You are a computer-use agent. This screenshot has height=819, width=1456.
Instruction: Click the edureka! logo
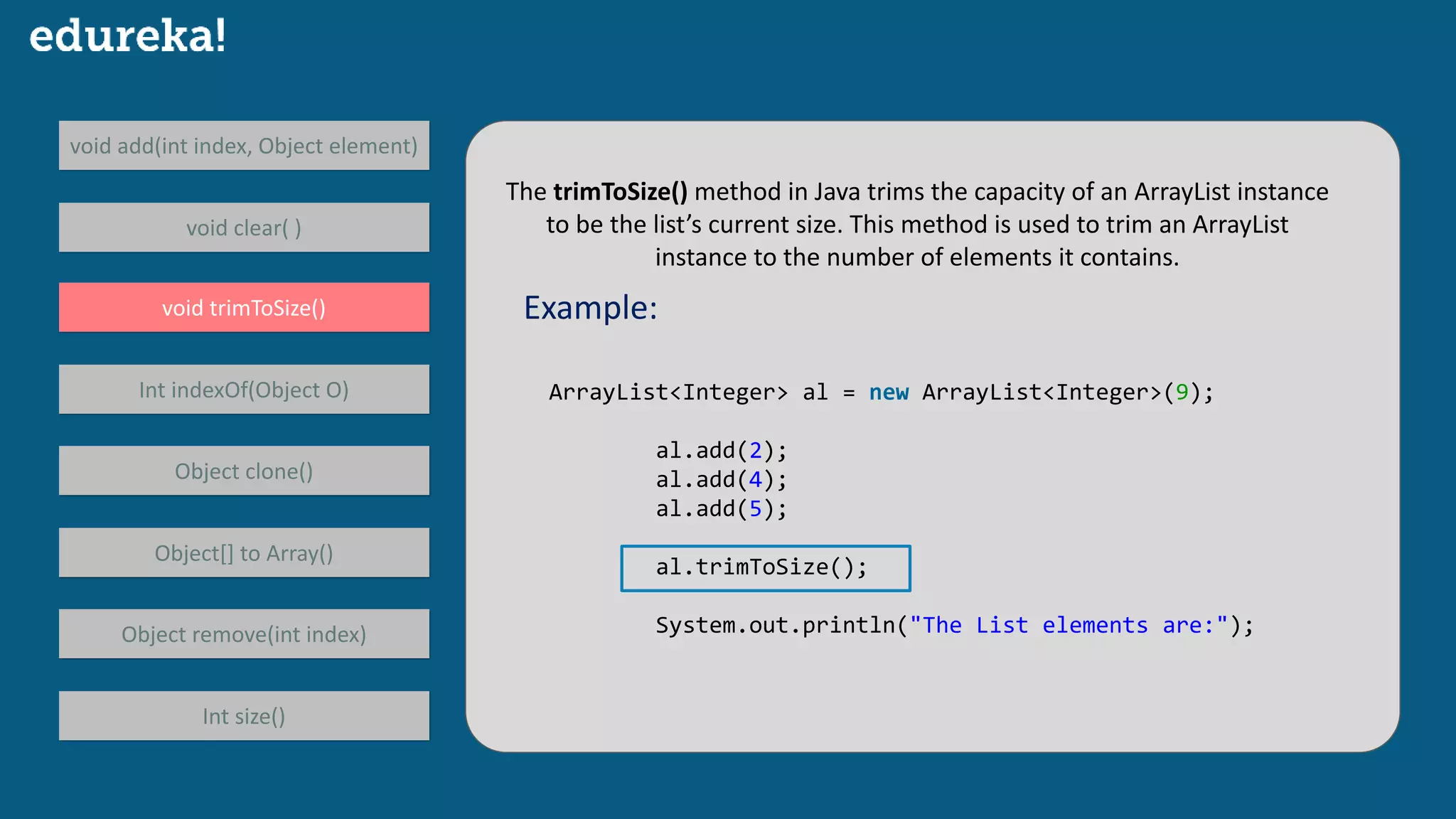127,36
